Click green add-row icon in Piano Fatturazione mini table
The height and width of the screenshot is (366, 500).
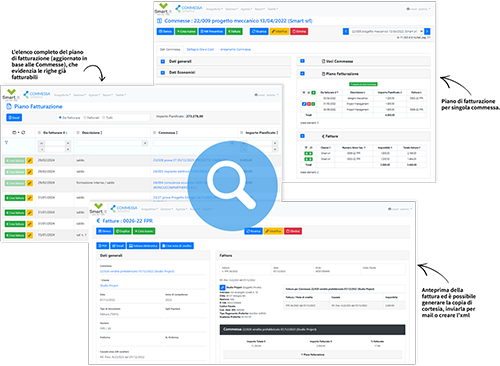click(313, 92)
